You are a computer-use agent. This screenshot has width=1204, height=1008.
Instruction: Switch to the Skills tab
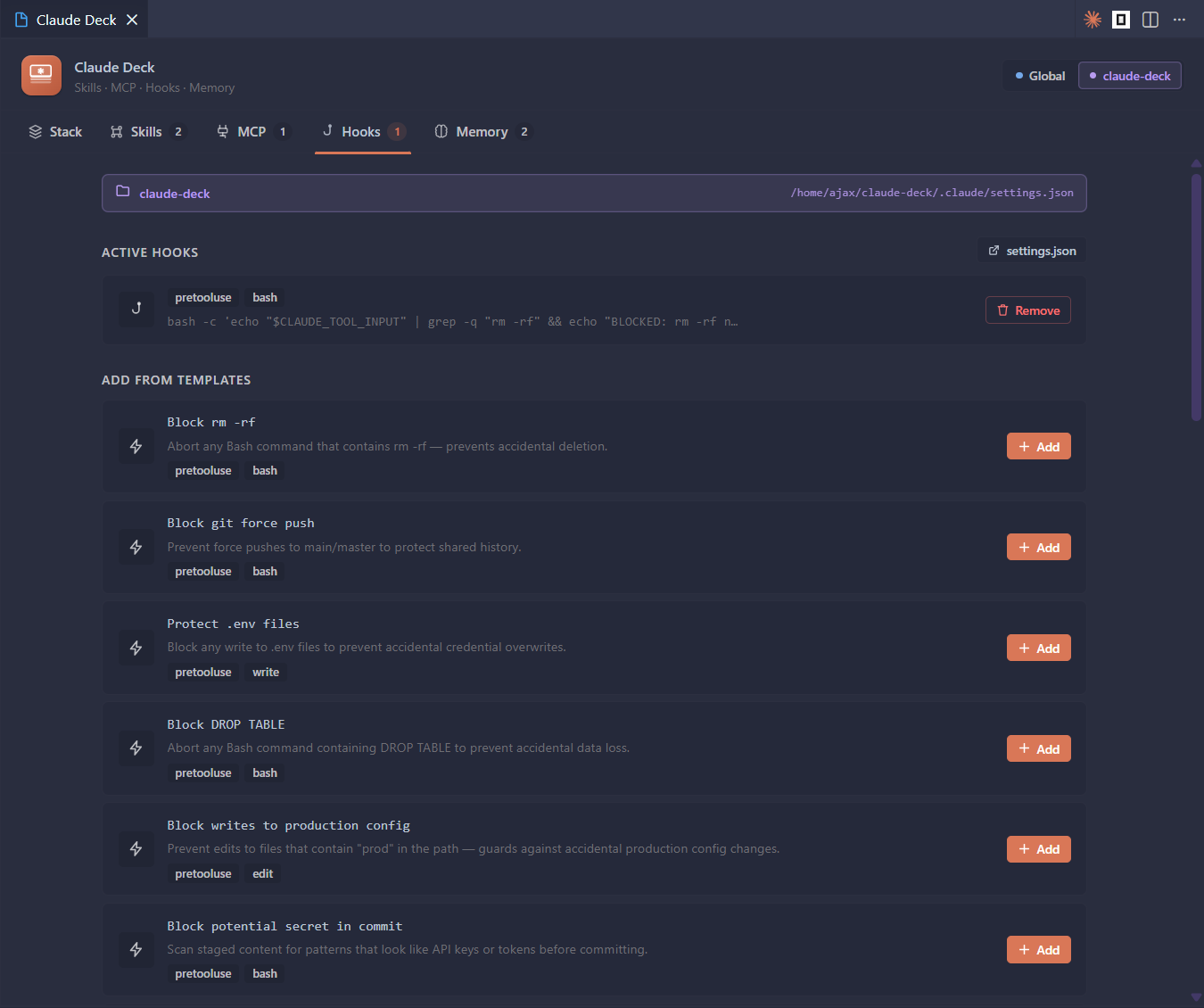147,132
